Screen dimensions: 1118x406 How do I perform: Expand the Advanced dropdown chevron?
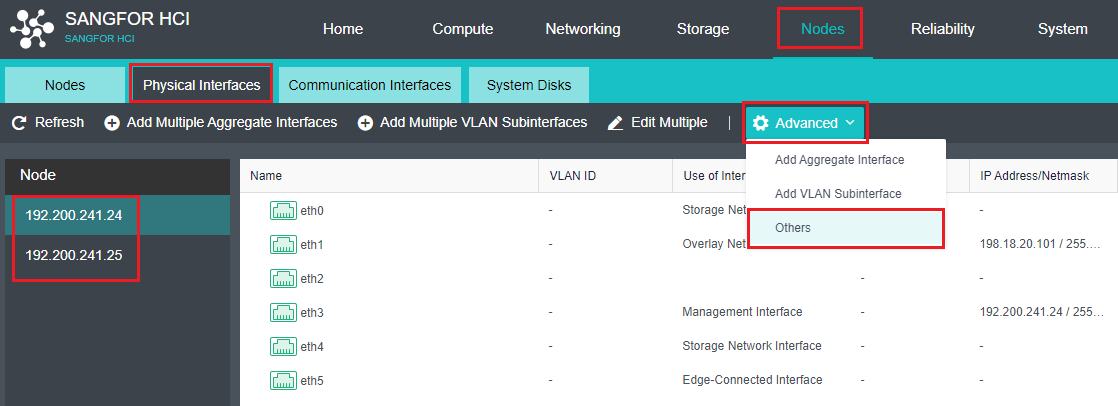(x=850, y=123)
